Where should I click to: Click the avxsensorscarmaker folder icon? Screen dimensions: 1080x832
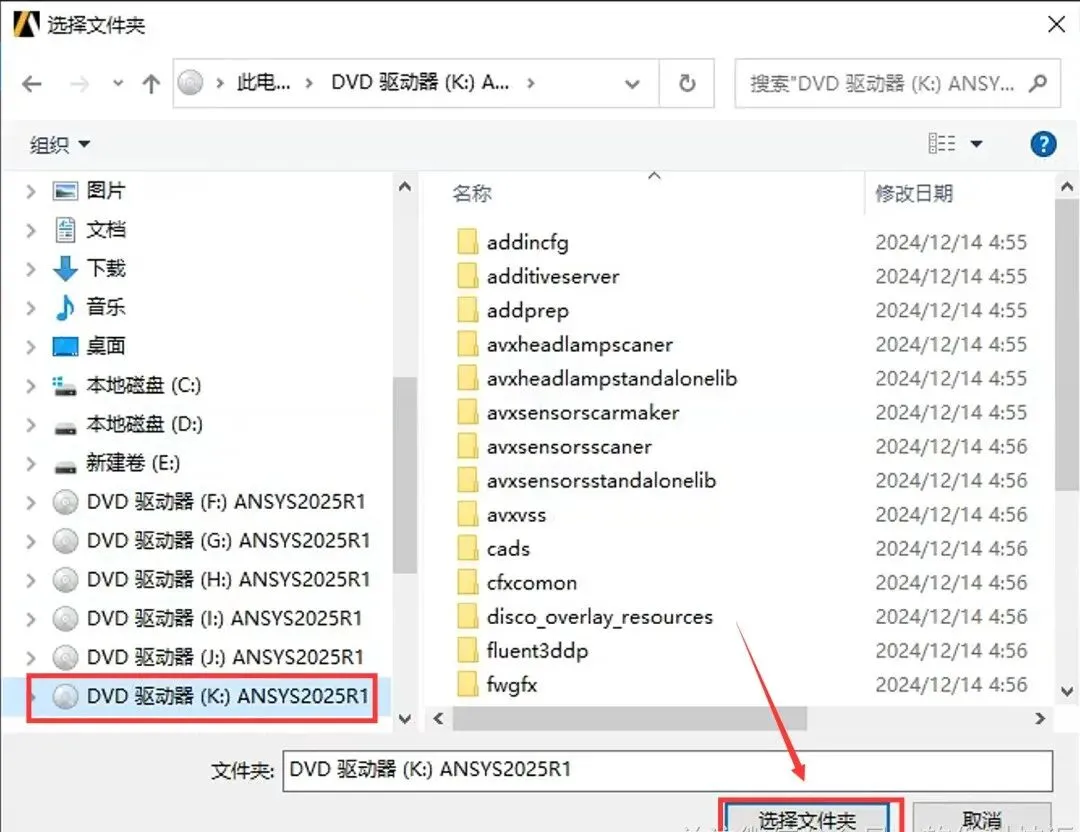[467, 412]
